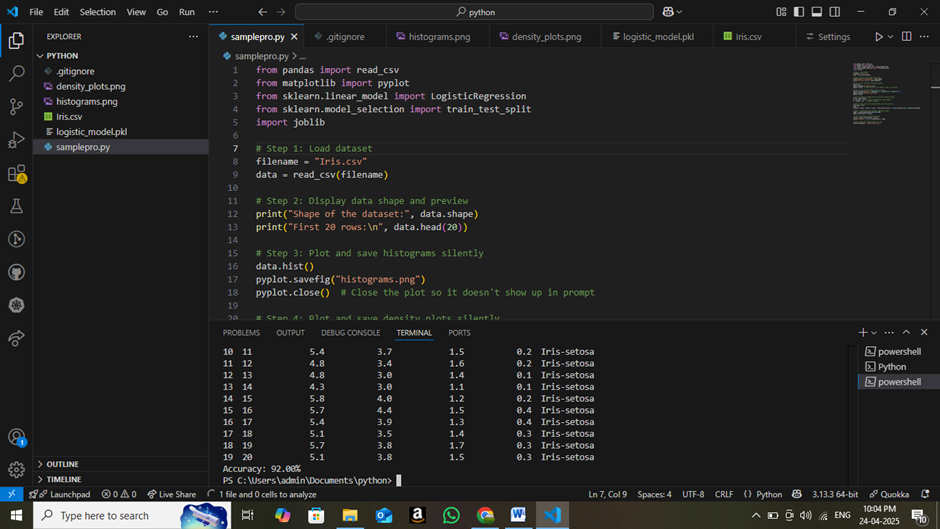Open the Search view in activity bar

point(16,74)
